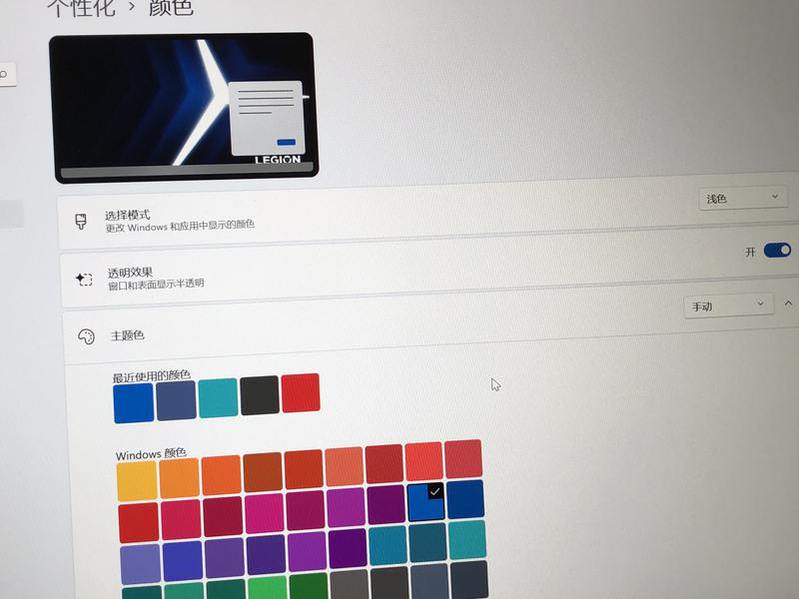The height and width of the screenshot is (599, 799).
Task: Select medium gray swatch in Windows colors
Action: pyautogui.click(x=349, y=585)
